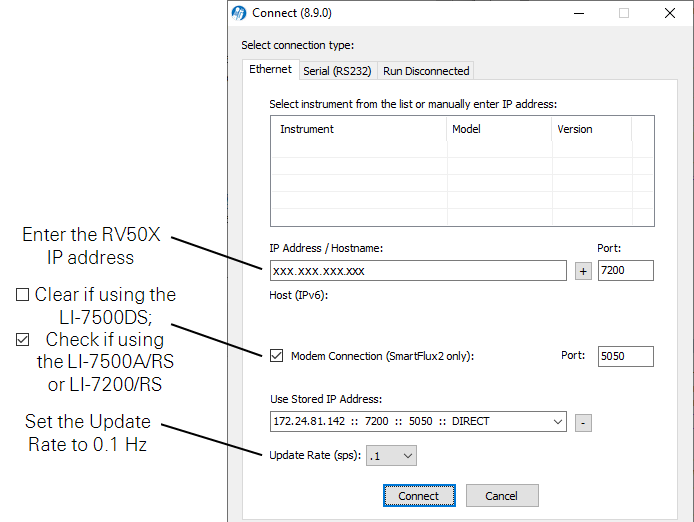Add the IP address with the plus button
Viewport: 694px width, 522px height.
click(x=583, y=271)
